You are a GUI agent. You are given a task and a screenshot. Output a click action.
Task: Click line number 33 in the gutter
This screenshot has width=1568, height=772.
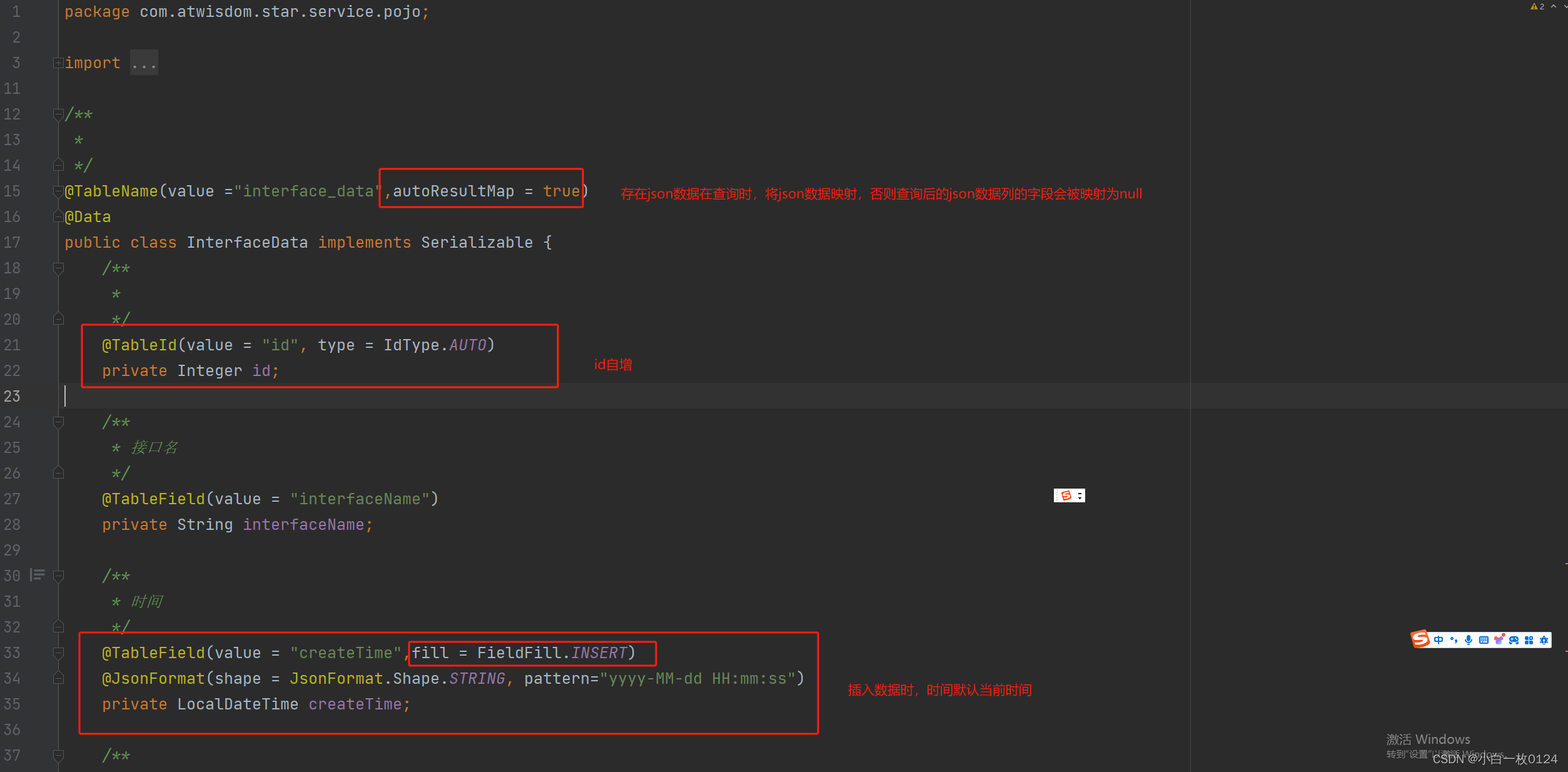(x=12, y=653)
